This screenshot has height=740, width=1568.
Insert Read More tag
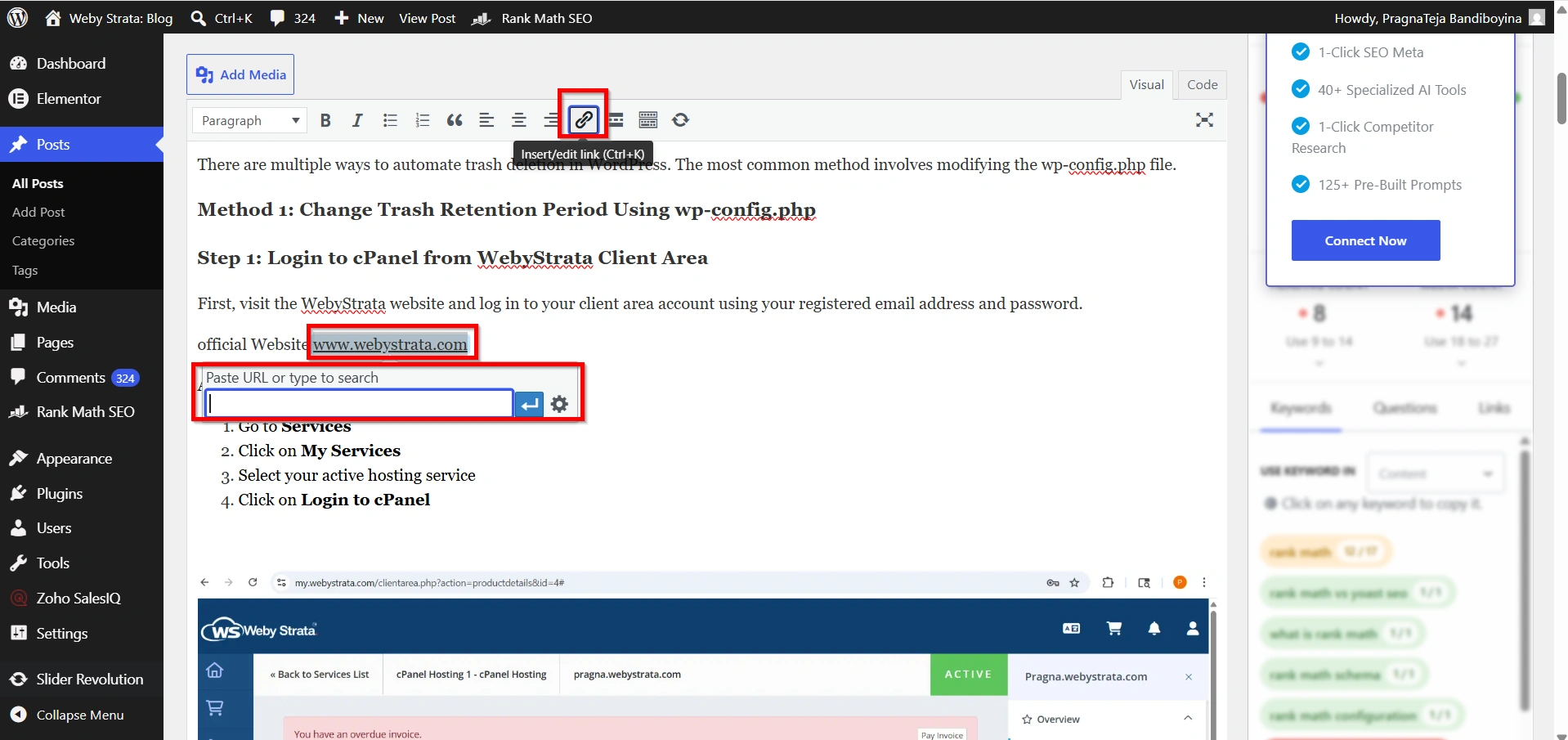pyautogui.click(x=616, y=120)
